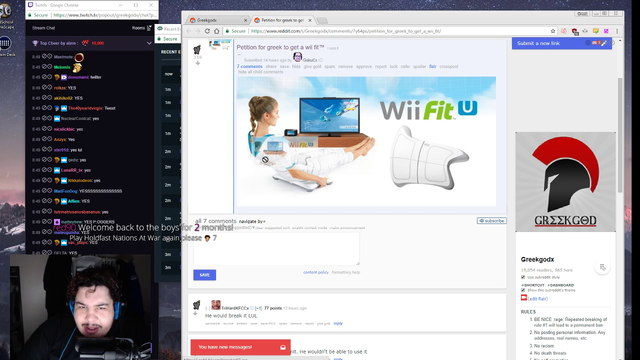
Task: Click the +DASHBOARD link in sidebar
Action: (560, 285)
